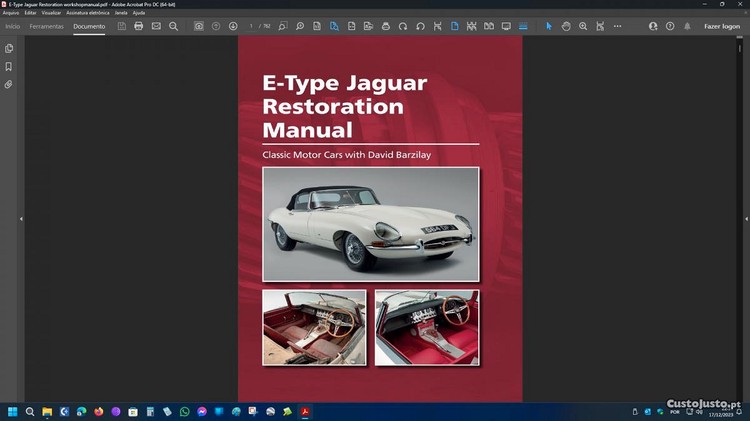This screenshot has width=750, height=421.
Task: Go to the next page arrow
Action: coord(233,26)
